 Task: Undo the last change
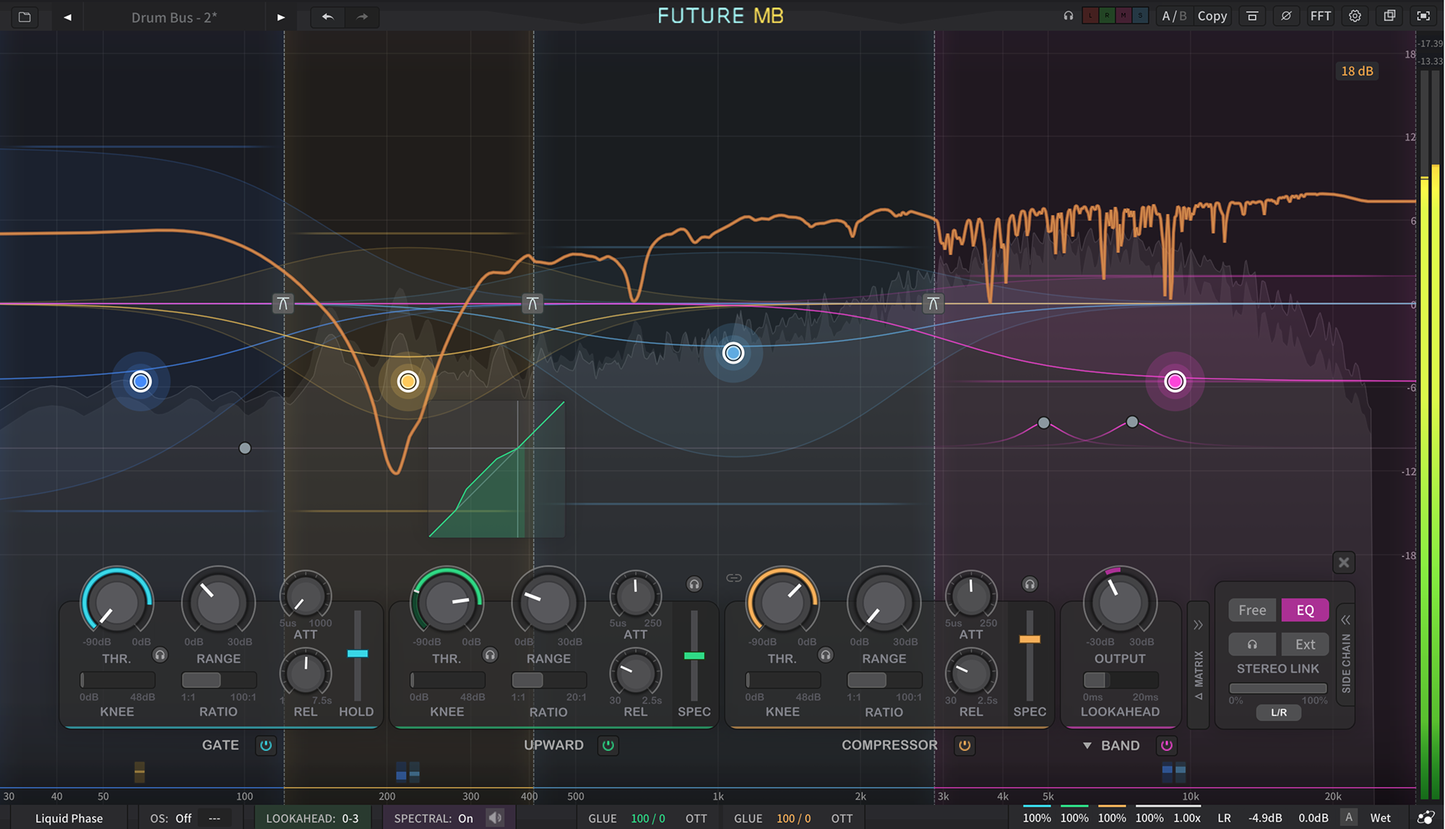click(328, 16)
